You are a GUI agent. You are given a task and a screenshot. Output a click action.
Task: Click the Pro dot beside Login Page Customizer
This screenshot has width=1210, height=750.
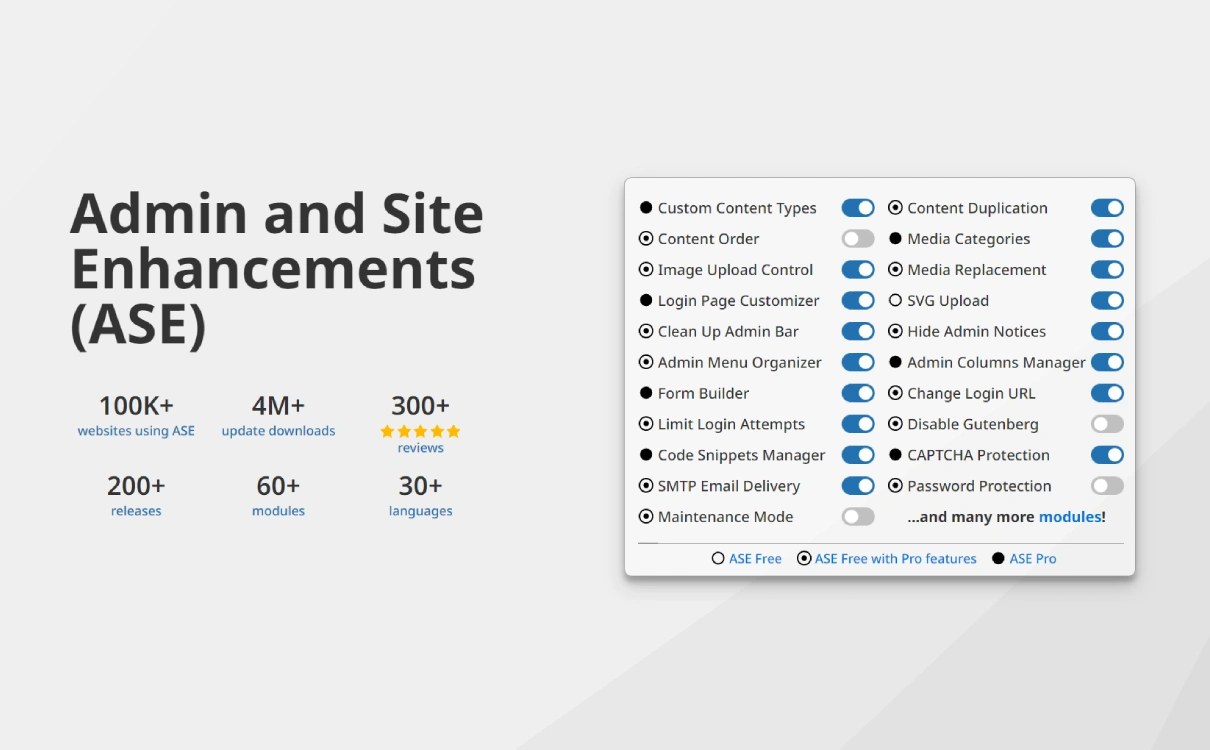646,301
